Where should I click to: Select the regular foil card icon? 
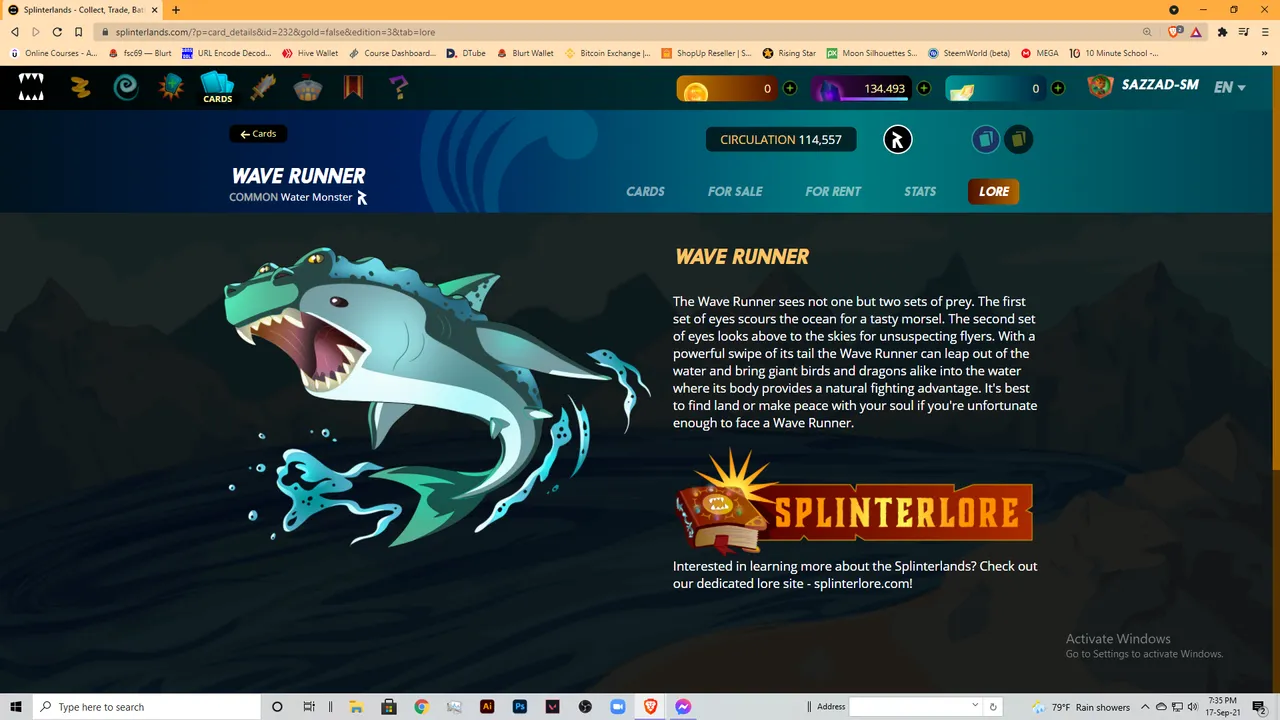coord(985,140)
